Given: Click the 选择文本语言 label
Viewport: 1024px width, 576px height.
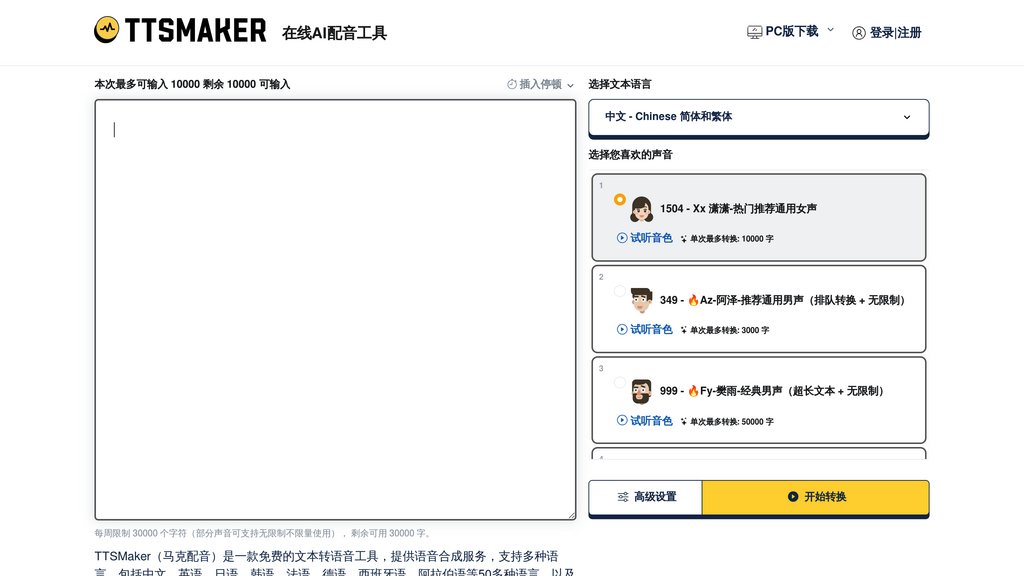Looking at the screenshot, I should click(620, 84).
